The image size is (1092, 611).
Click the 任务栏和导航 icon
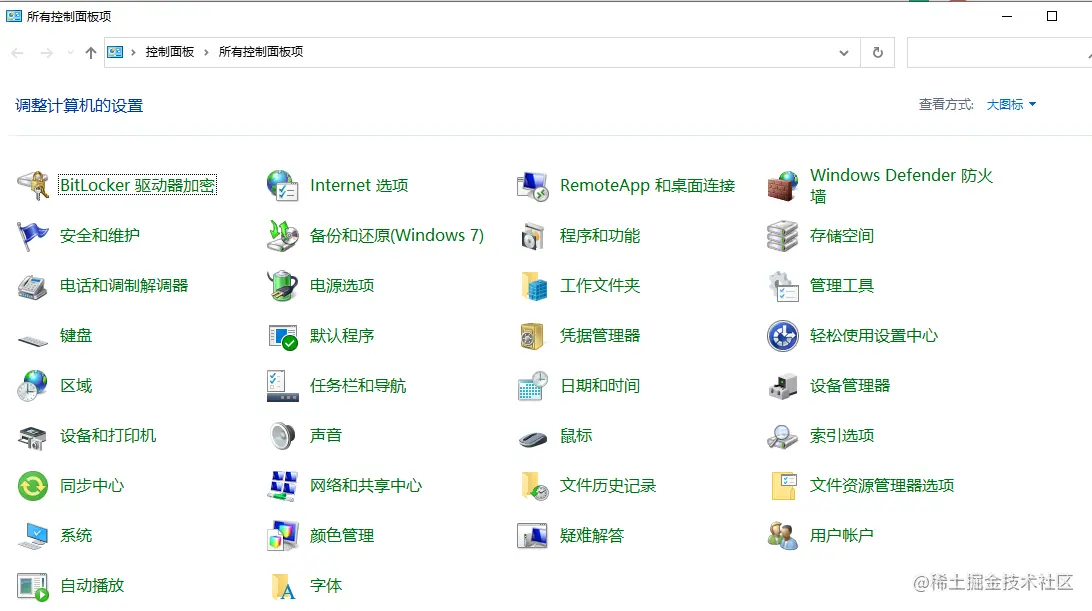click(x=283, y=386)
